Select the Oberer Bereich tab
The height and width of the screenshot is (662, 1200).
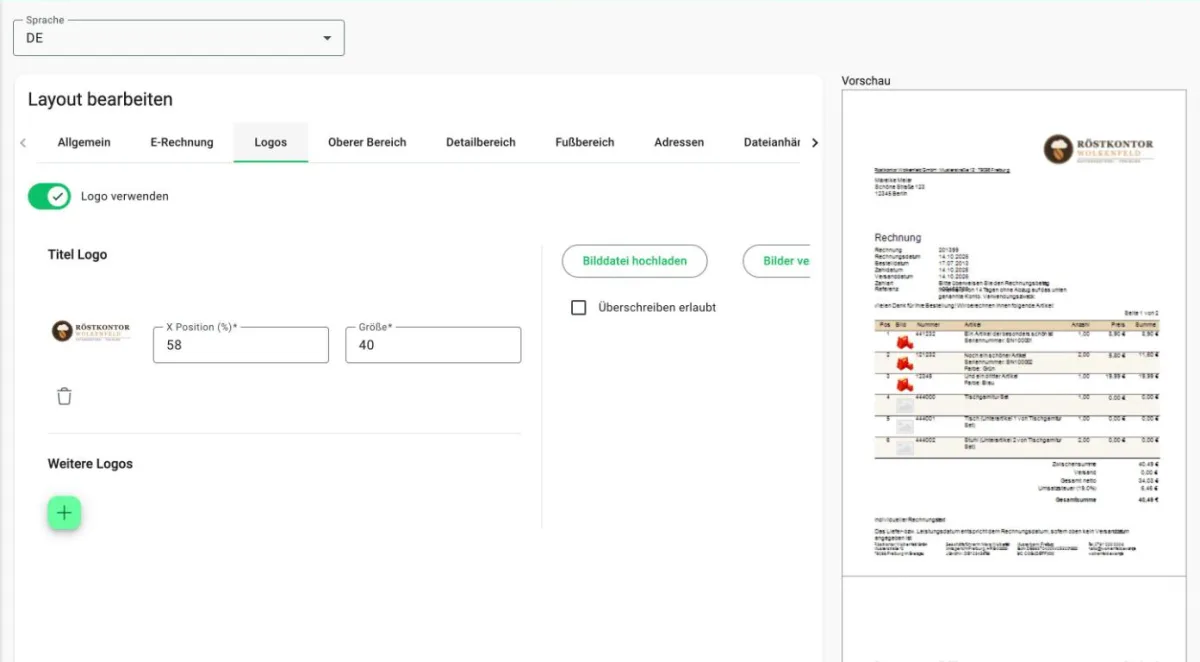click(367, 142)
